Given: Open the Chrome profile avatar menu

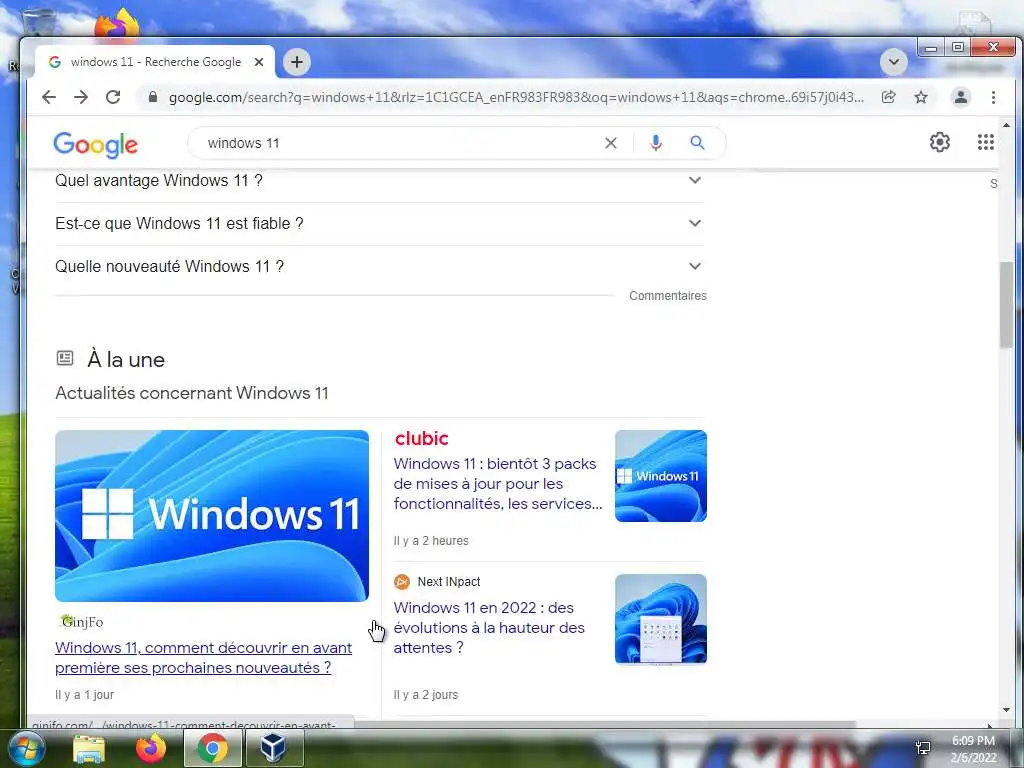Looking at the screenshot, I should [961, 97].
